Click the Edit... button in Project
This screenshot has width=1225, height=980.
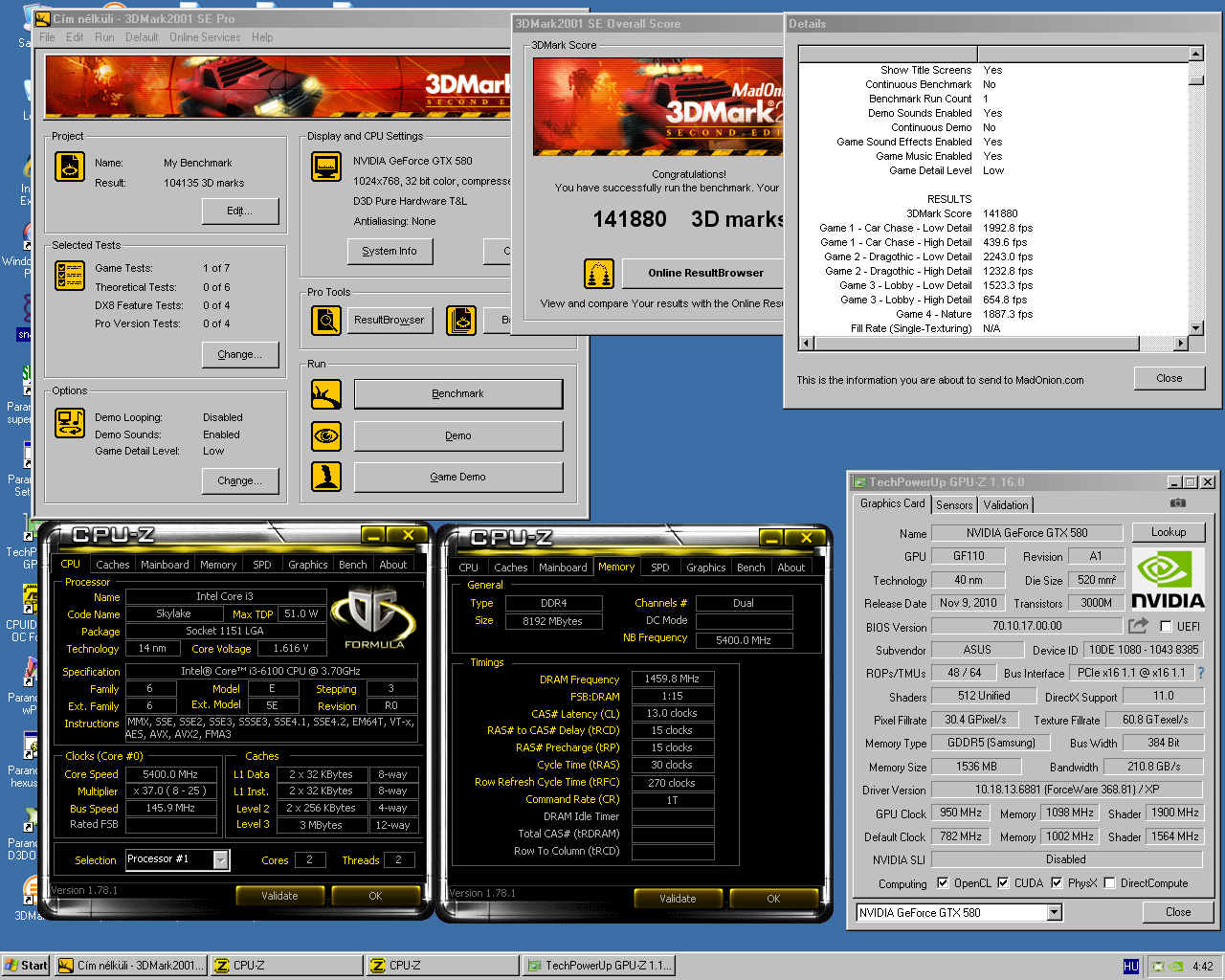[x=240, y=211]
